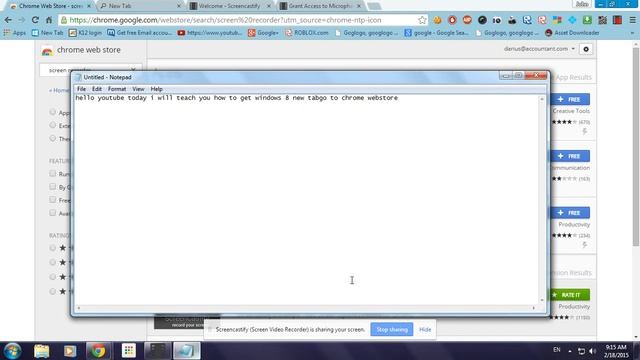Select the Extensions radio button filter

[53, 125]
